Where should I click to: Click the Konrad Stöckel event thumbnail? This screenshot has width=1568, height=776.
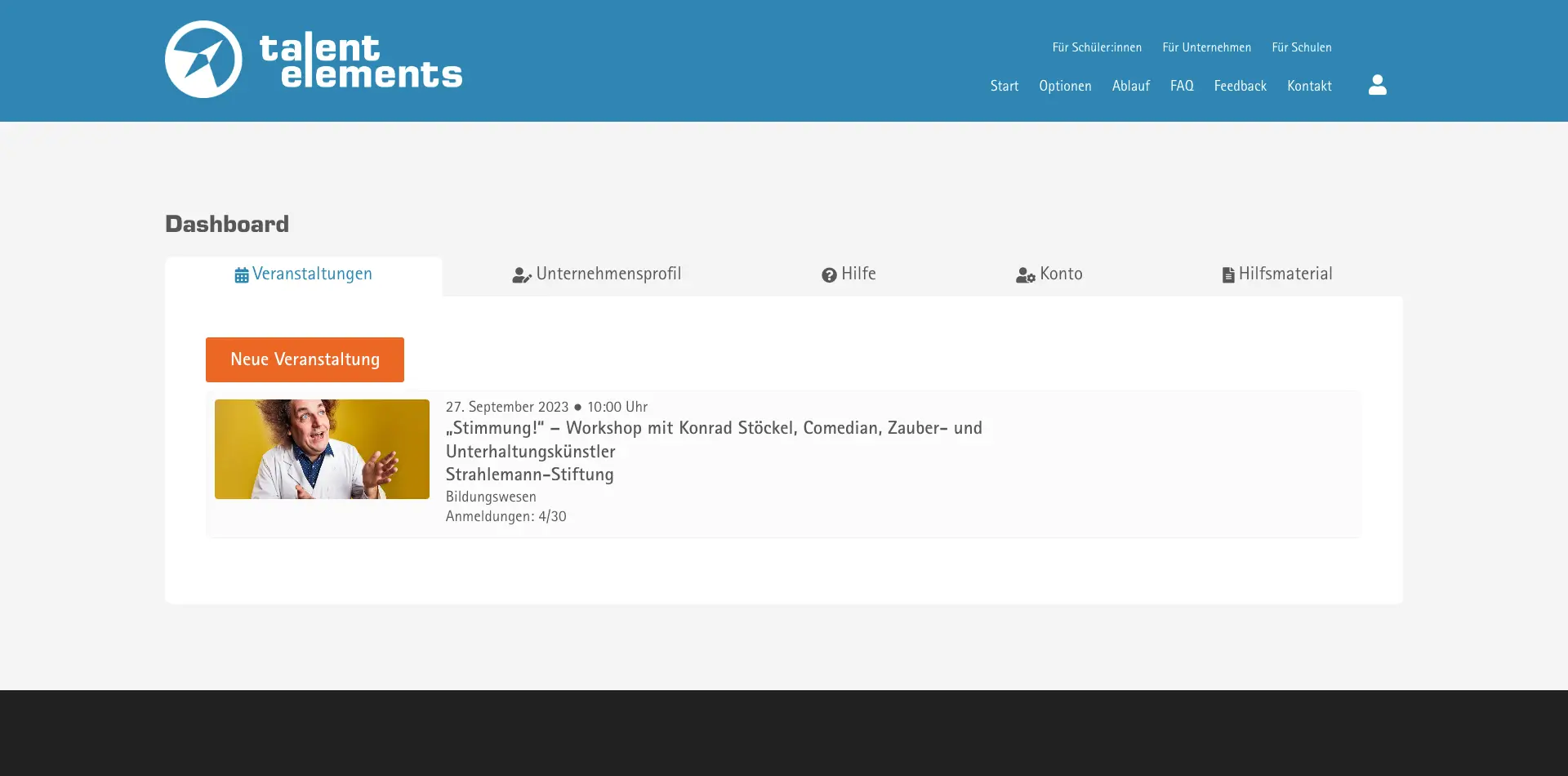322,449
